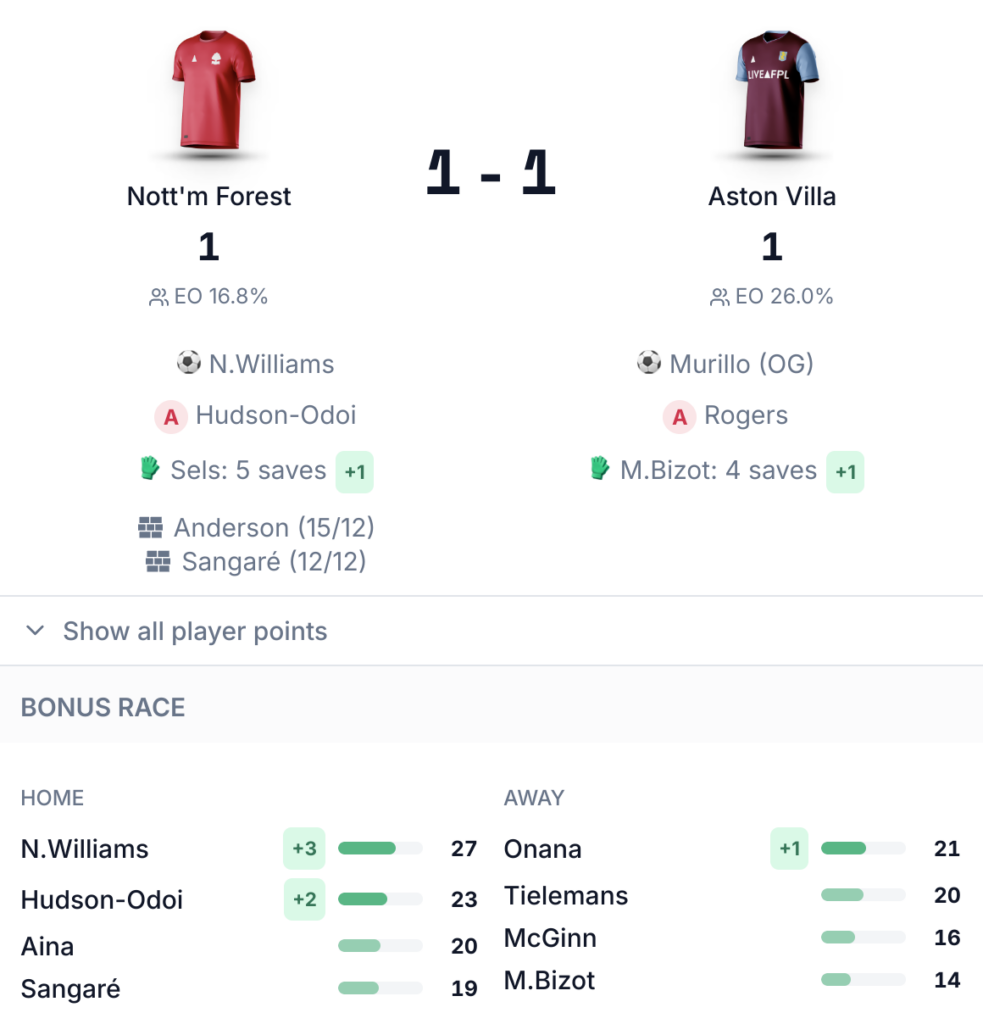
Task: Click the people icon by EO 16.8%
Action: [158, 297]
